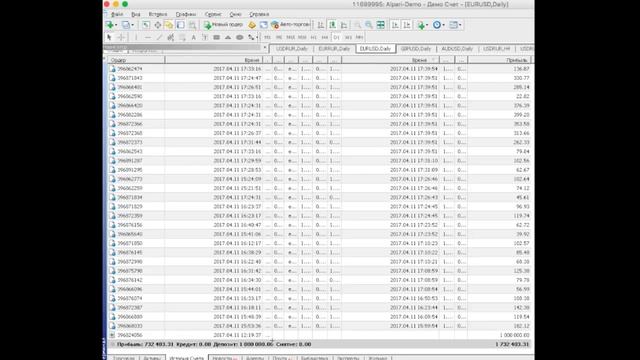Close the Navigator panel with the x
The image size is (640, 360).
click(264, 48)
